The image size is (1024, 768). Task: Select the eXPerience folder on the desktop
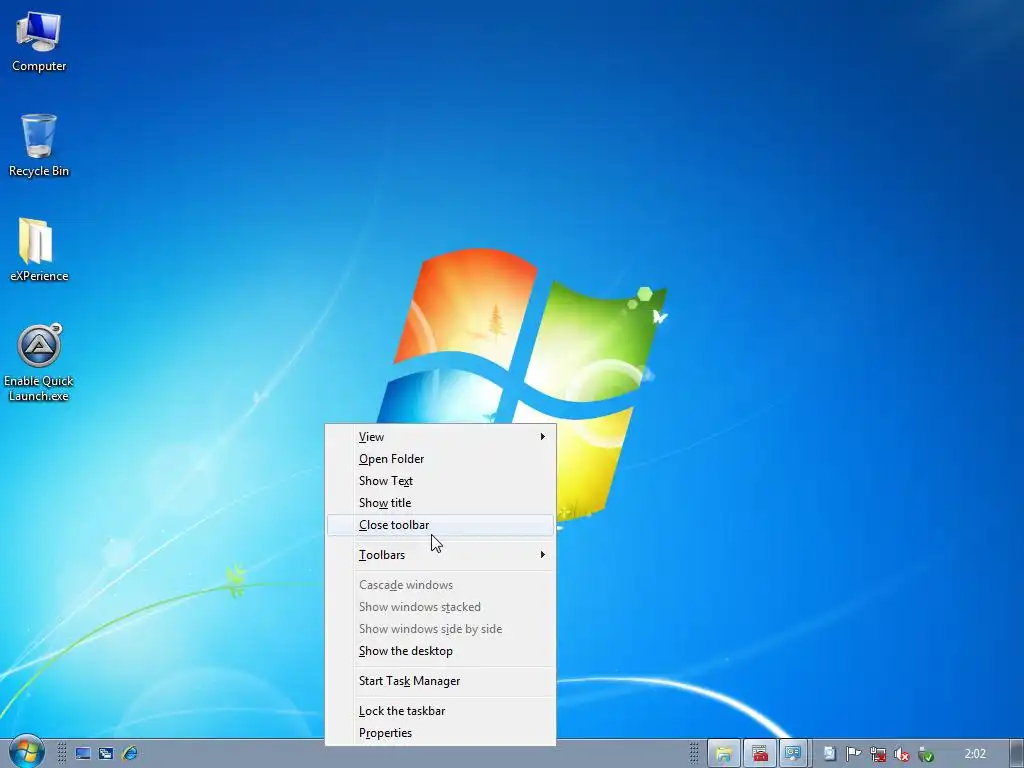tap(39, 249)
